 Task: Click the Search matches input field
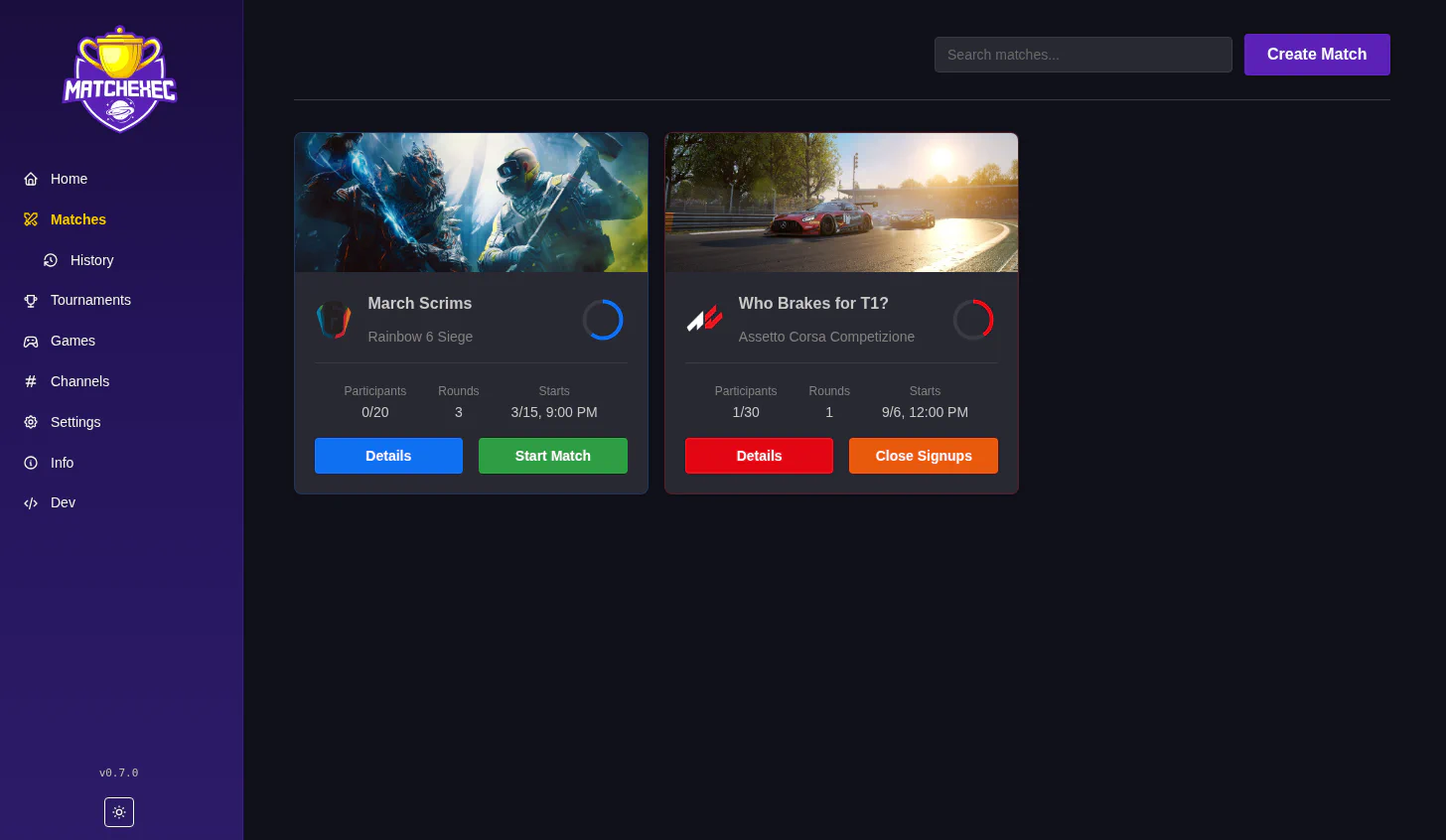(1083, 55)
